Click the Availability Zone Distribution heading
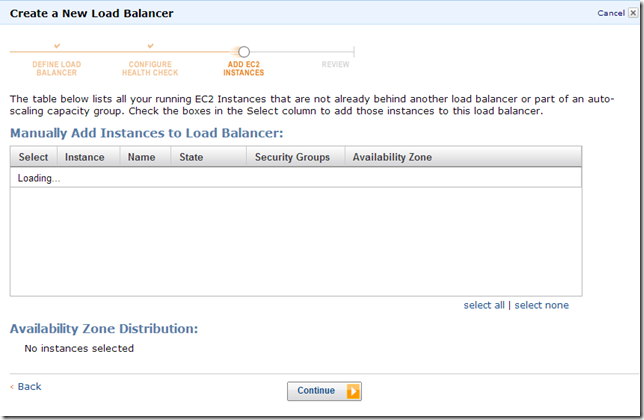This screenshot has height=420, width=644. [104, 328]
